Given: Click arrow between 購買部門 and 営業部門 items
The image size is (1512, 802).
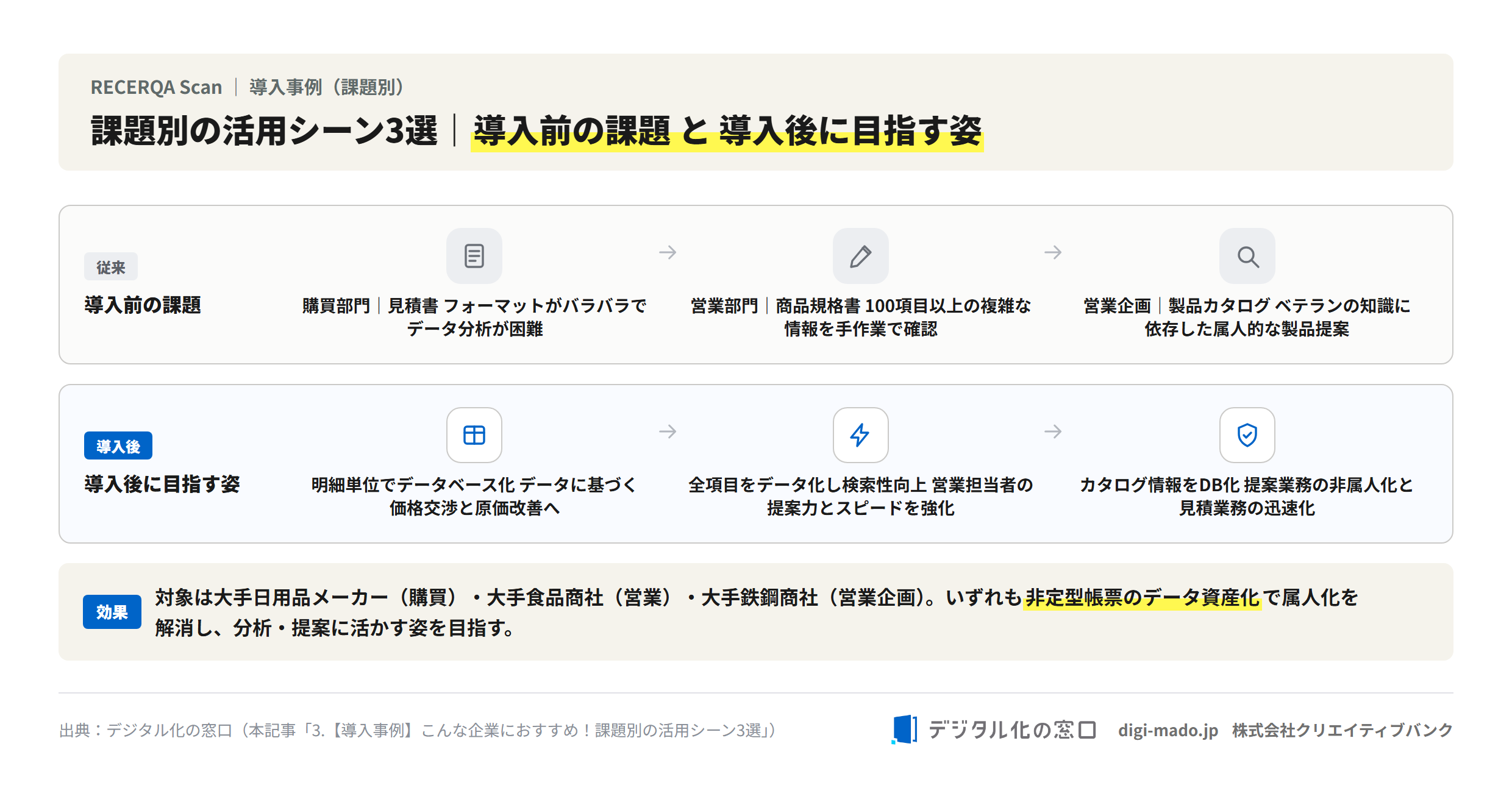Looking at the screenshot, I should pyautogui.click(x=668, y=252).
